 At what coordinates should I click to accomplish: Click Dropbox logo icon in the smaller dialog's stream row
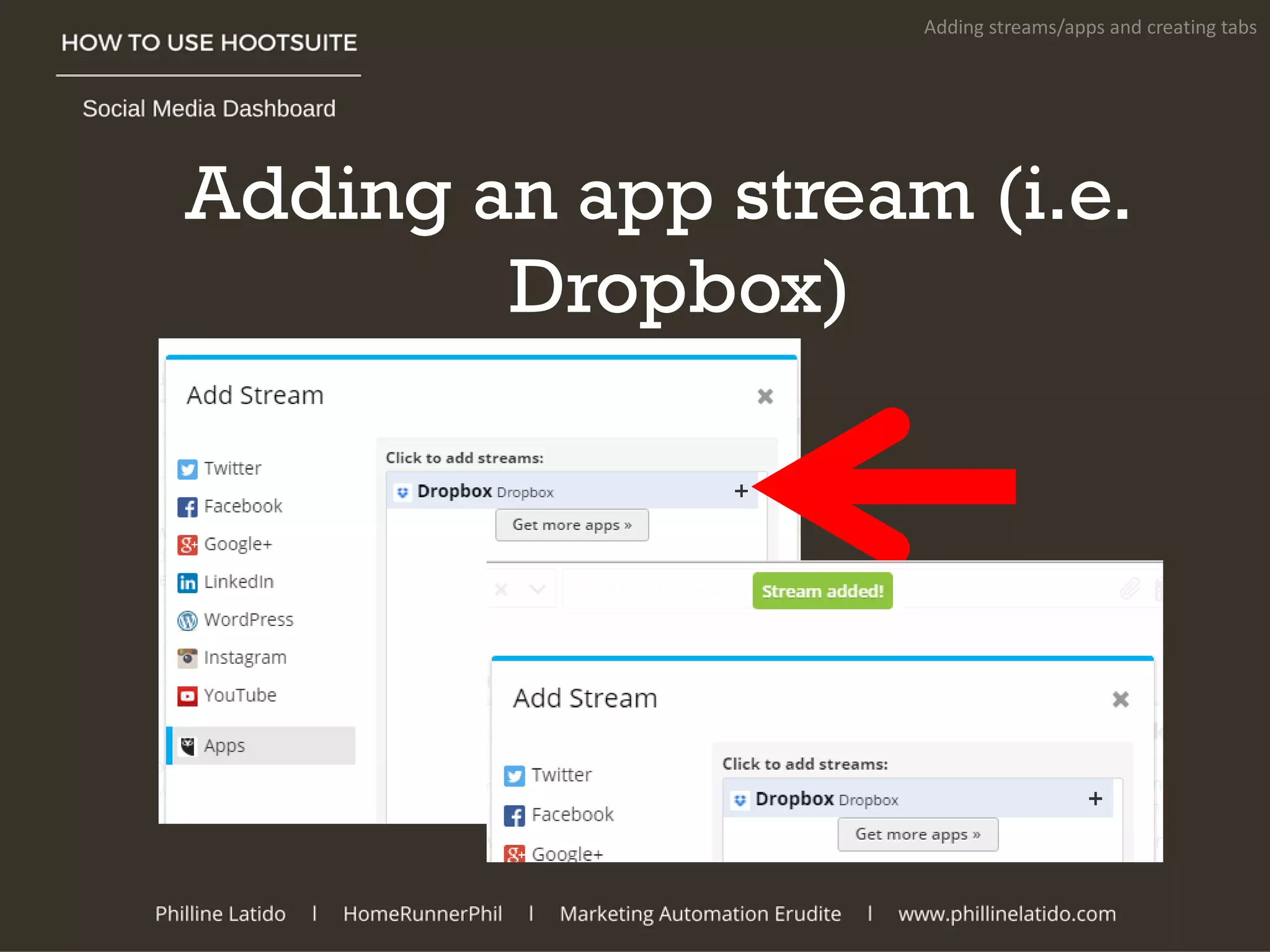point(740,800)
